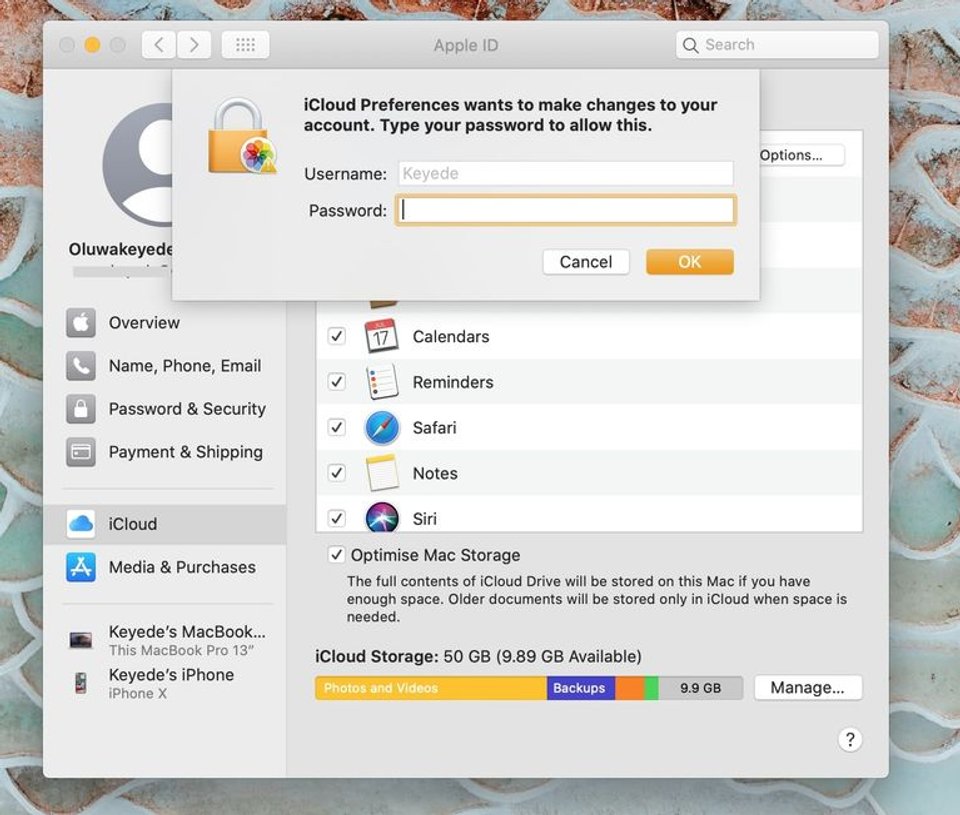Image resolution: width=960 pixels, height=815 pixels.
Task: Open Password & Security section
Action: [x=165, y=409]
